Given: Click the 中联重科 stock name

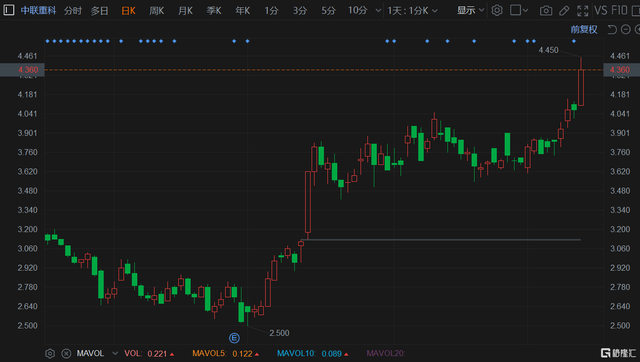Looking at the screenshot, I should coord(38,11).
